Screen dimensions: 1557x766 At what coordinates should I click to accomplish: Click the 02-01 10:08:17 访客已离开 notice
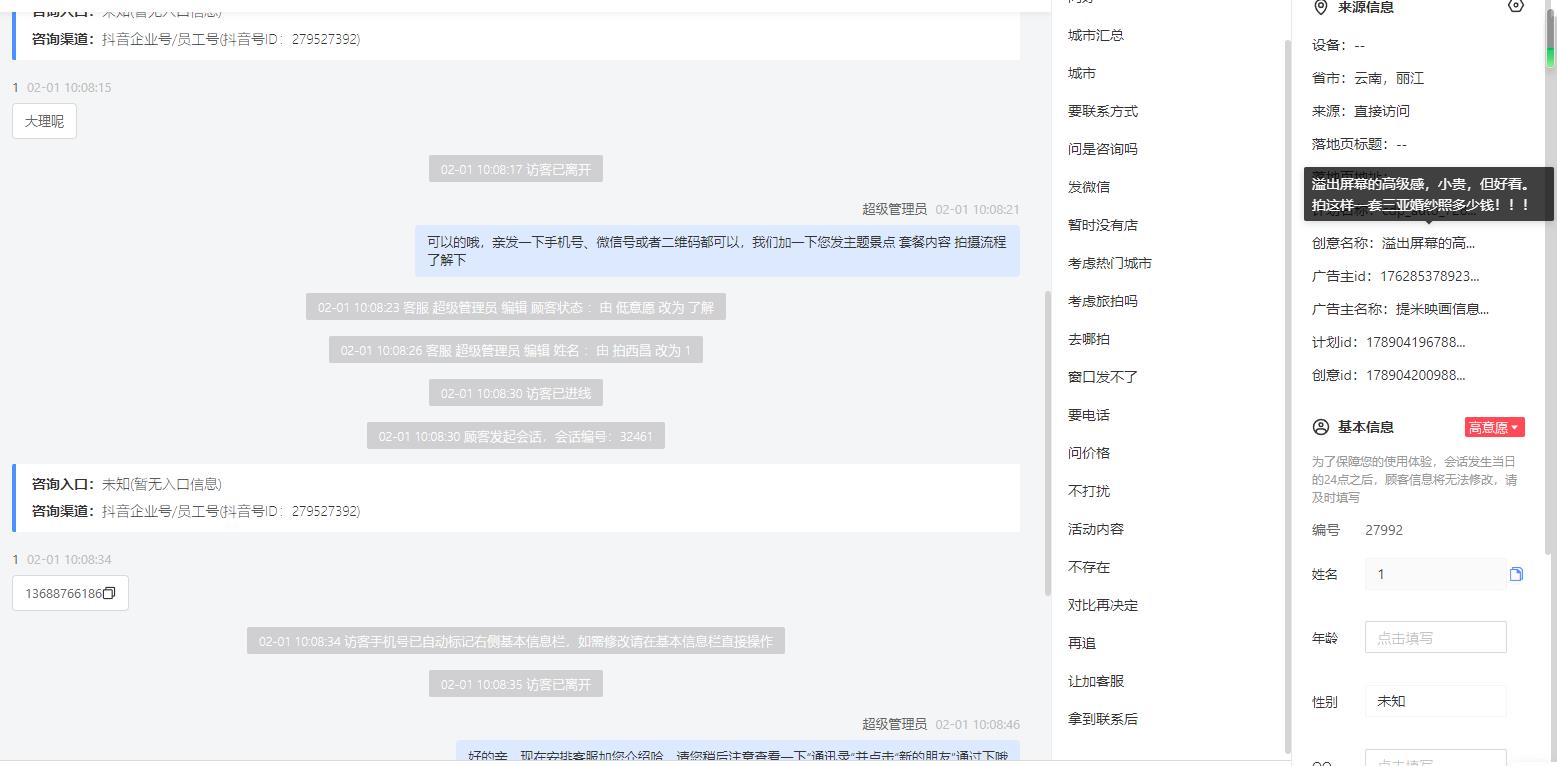(x=516, y=169)
